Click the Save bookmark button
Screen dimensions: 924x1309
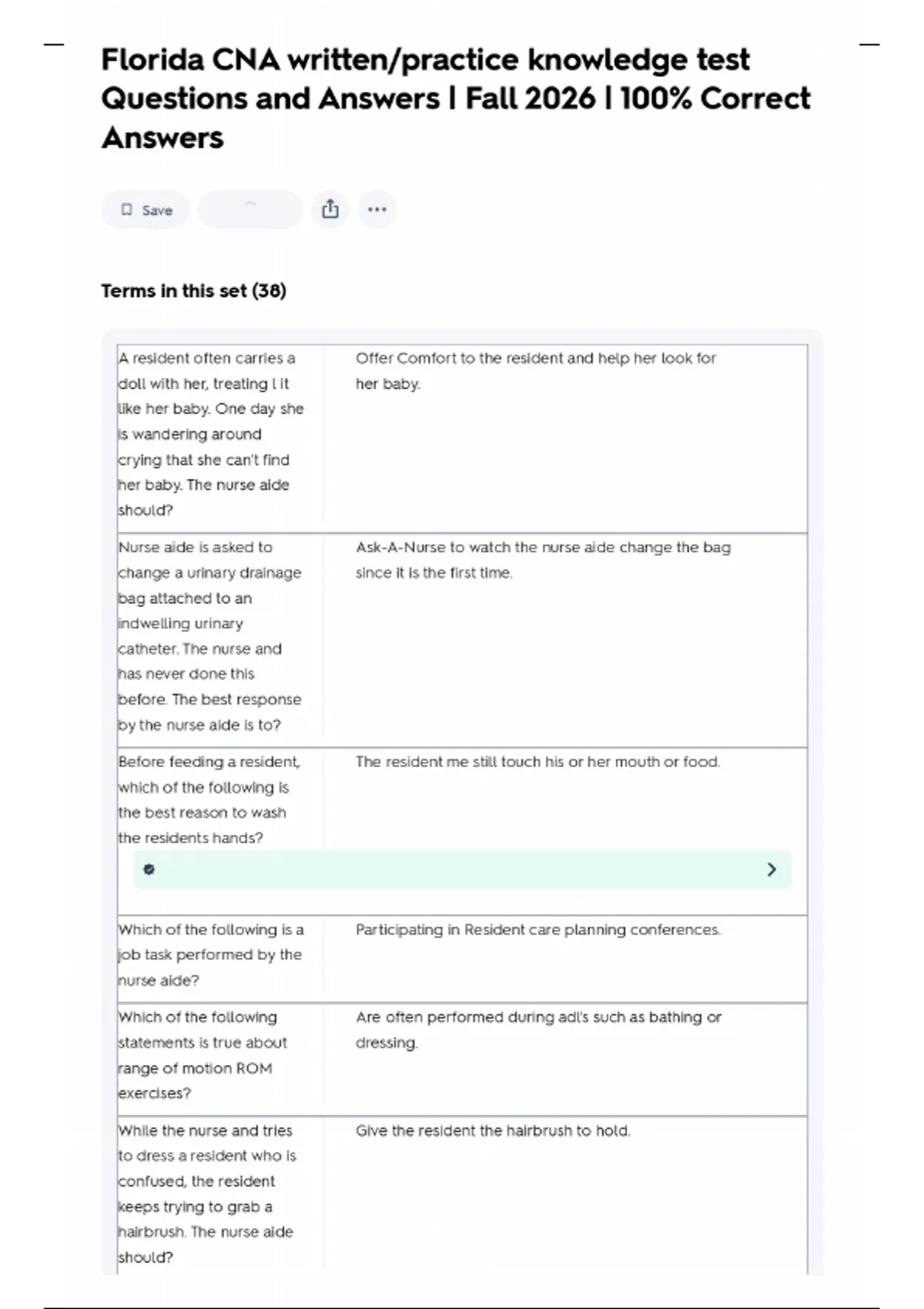[x=146, y=210]
